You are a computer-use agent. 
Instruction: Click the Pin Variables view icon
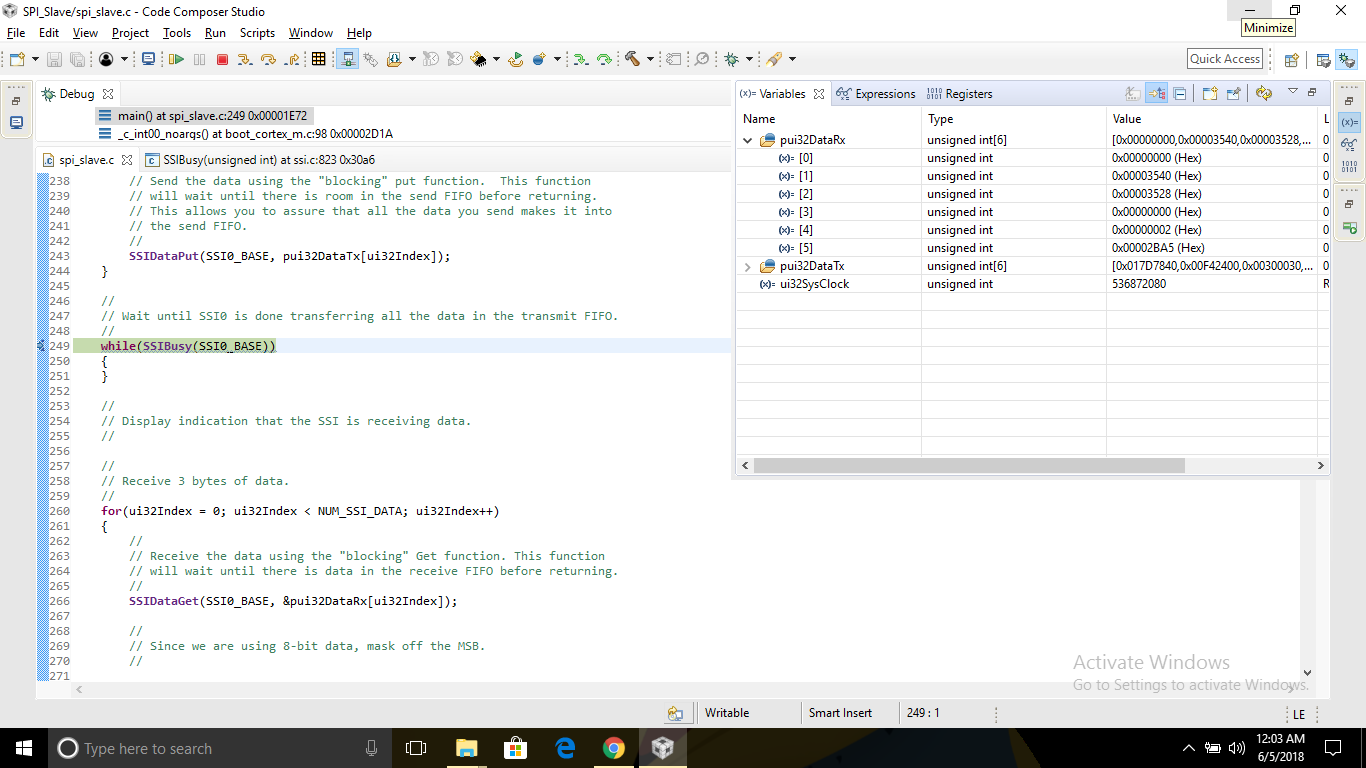coord(1234,93)
